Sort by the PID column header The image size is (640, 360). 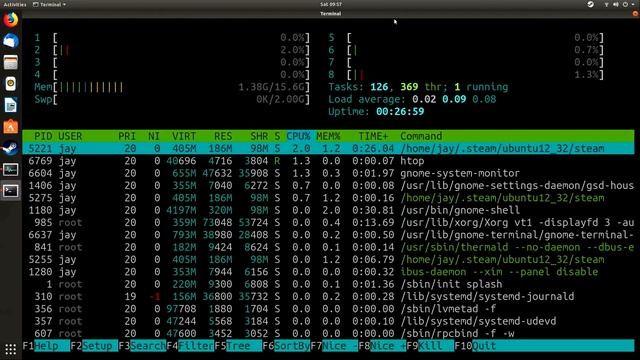[x=43, y=136]
